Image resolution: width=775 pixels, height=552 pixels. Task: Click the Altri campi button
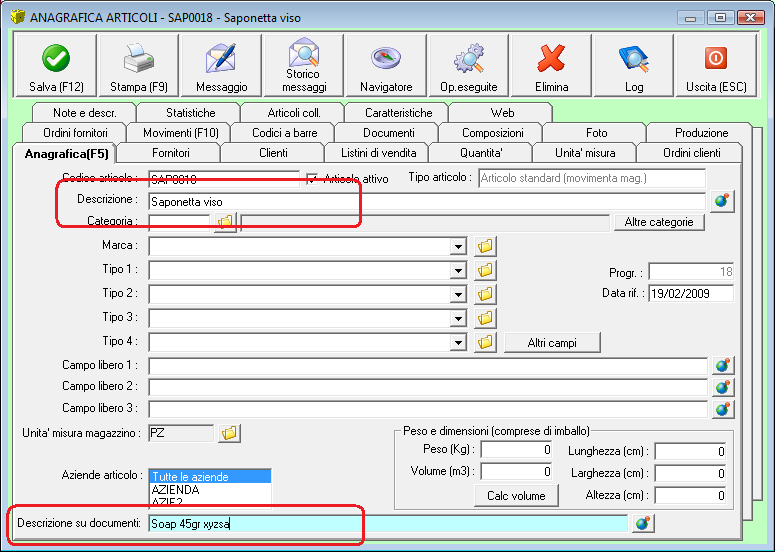point(552,342)
